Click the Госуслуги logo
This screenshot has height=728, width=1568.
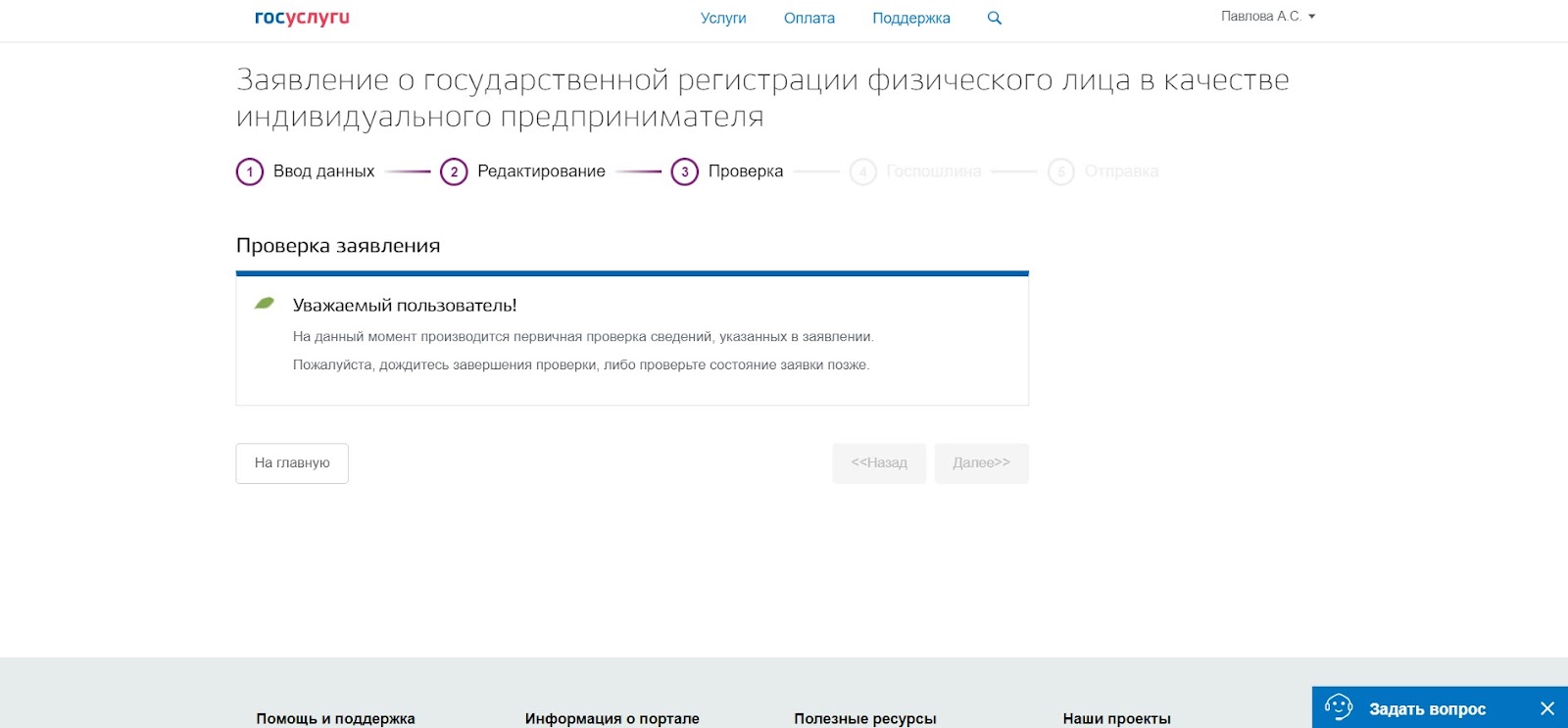point(302,18)
